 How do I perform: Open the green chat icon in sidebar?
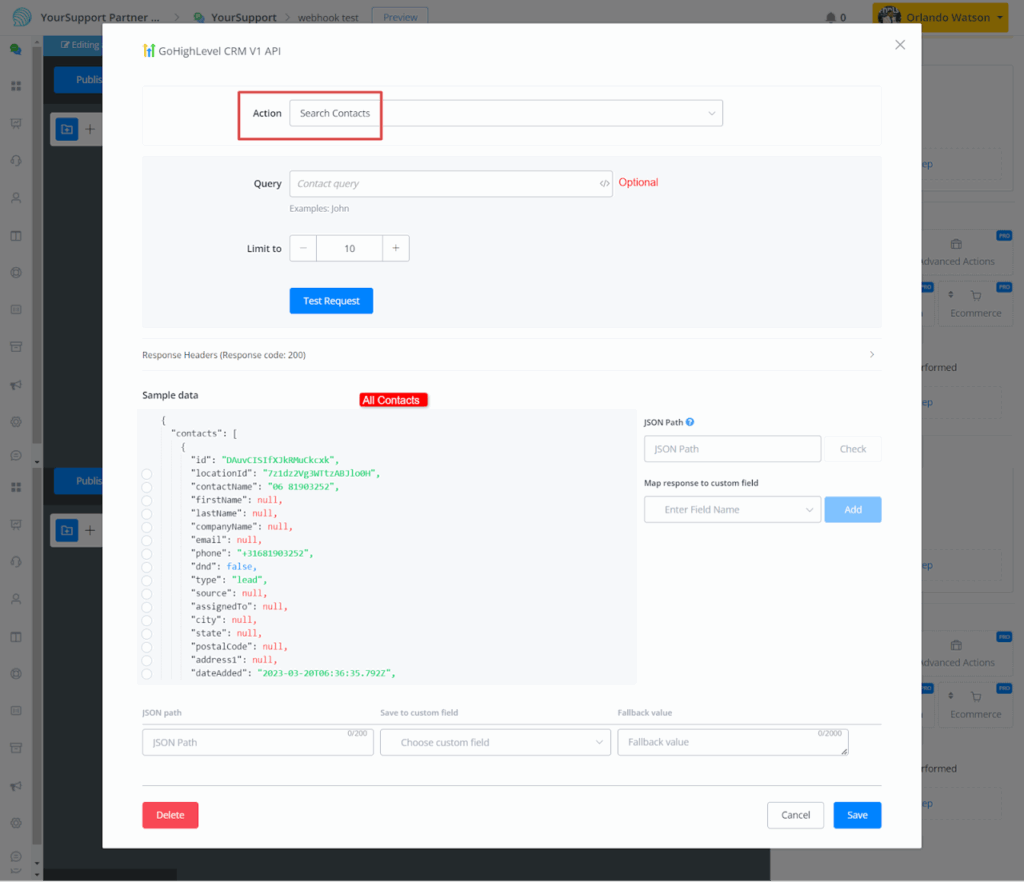(x=15, y=48)
